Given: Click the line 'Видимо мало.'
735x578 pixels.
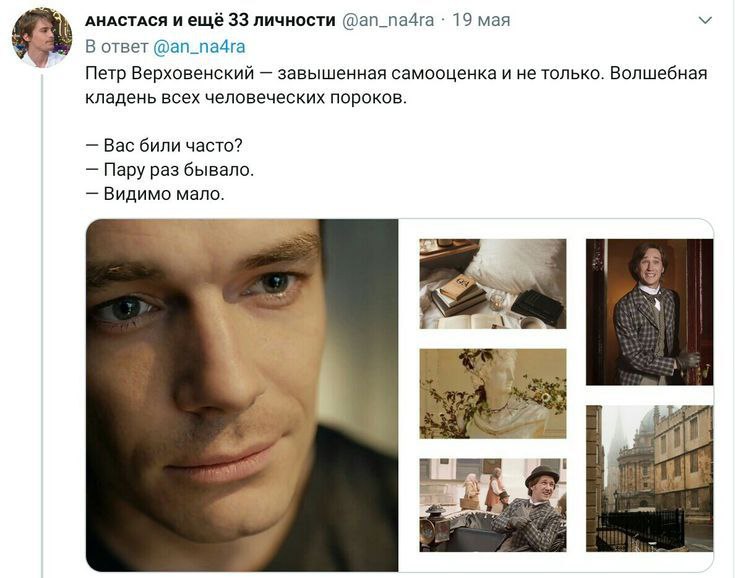Looking at the screenshot, I should tap(155, 194).
